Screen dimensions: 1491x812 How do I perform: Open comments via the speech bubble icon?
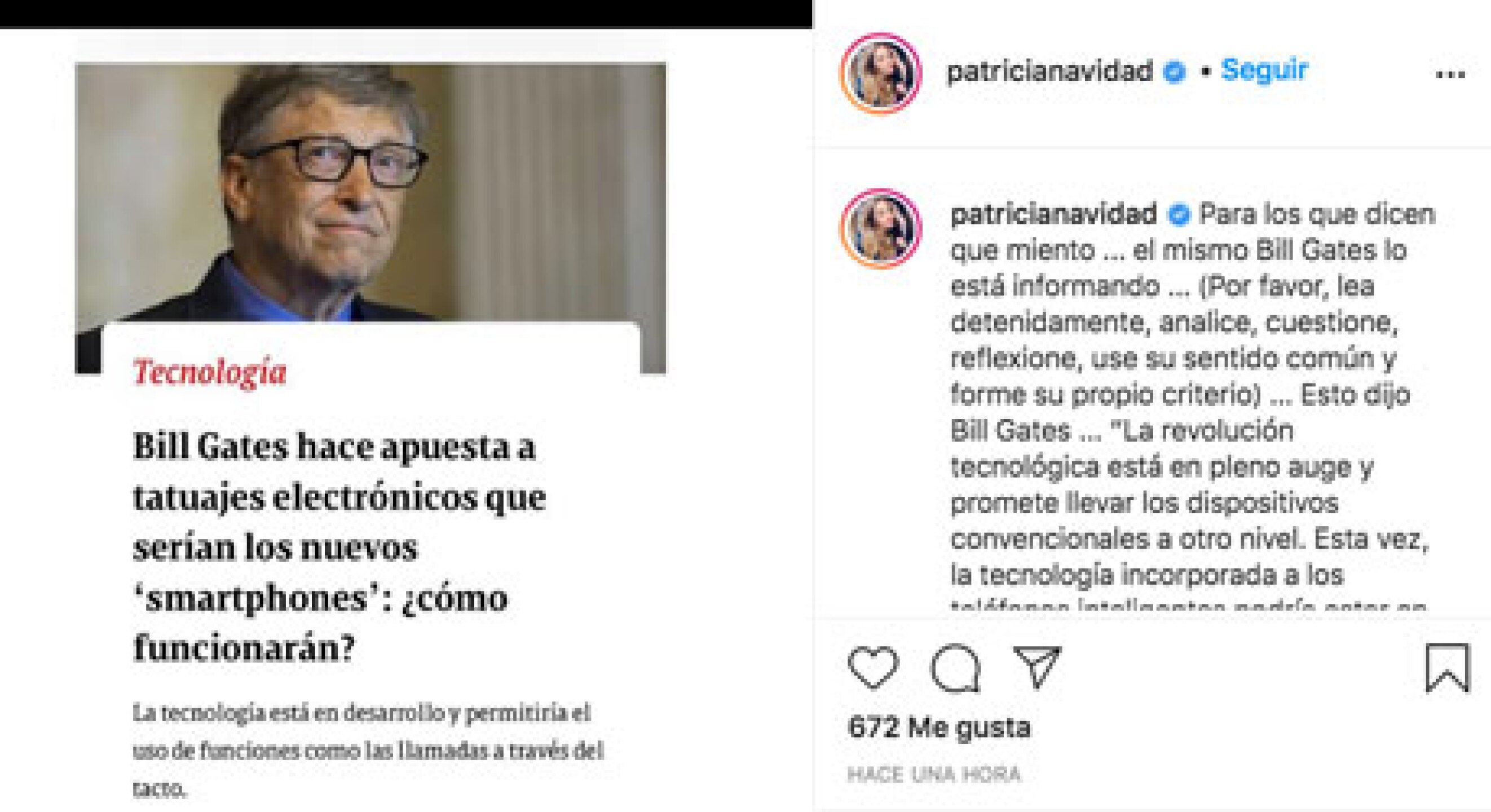tap(955, 668)
